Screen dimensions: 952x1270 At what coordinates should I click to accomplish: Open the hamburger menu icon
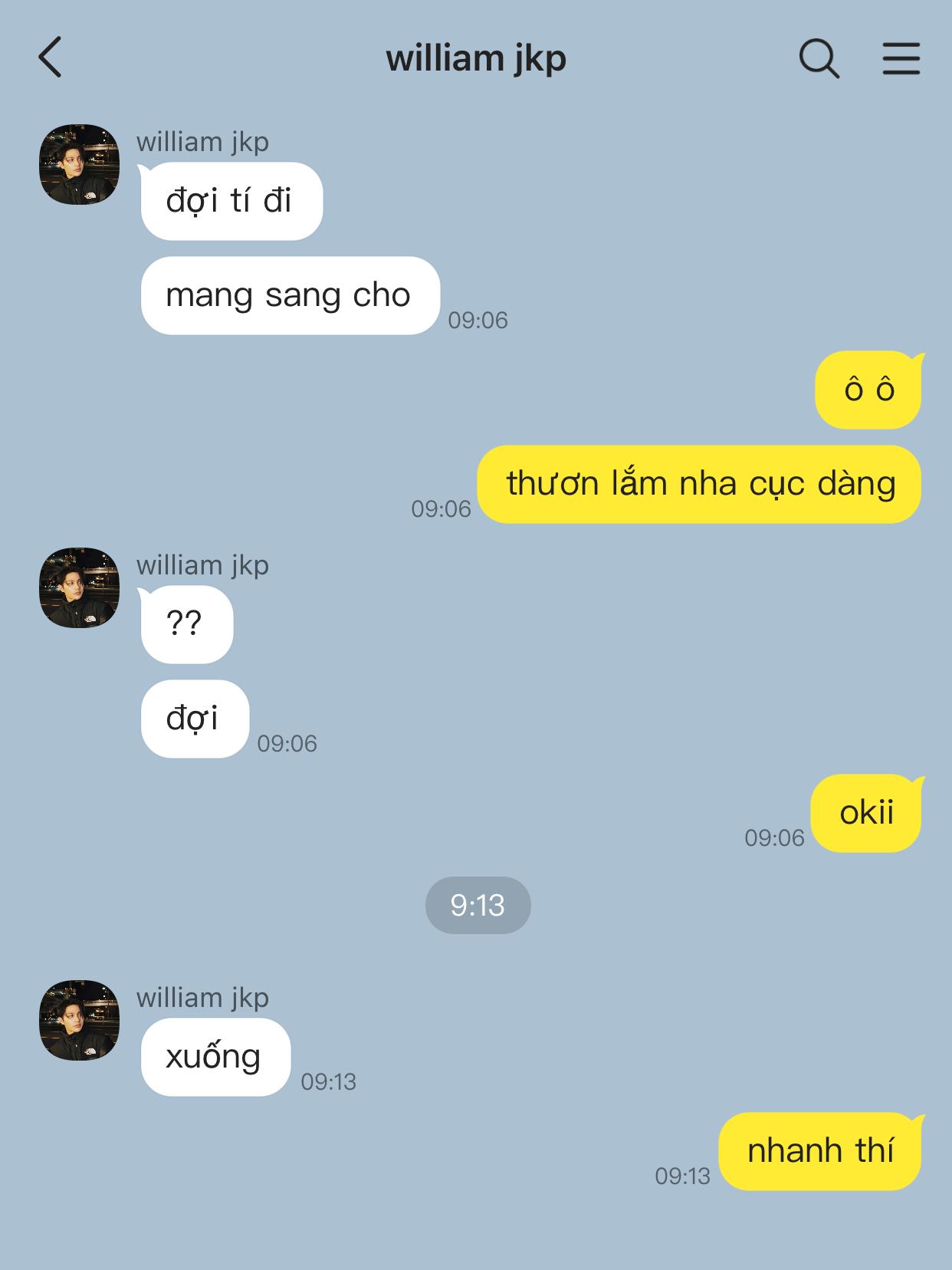(901, 58)
